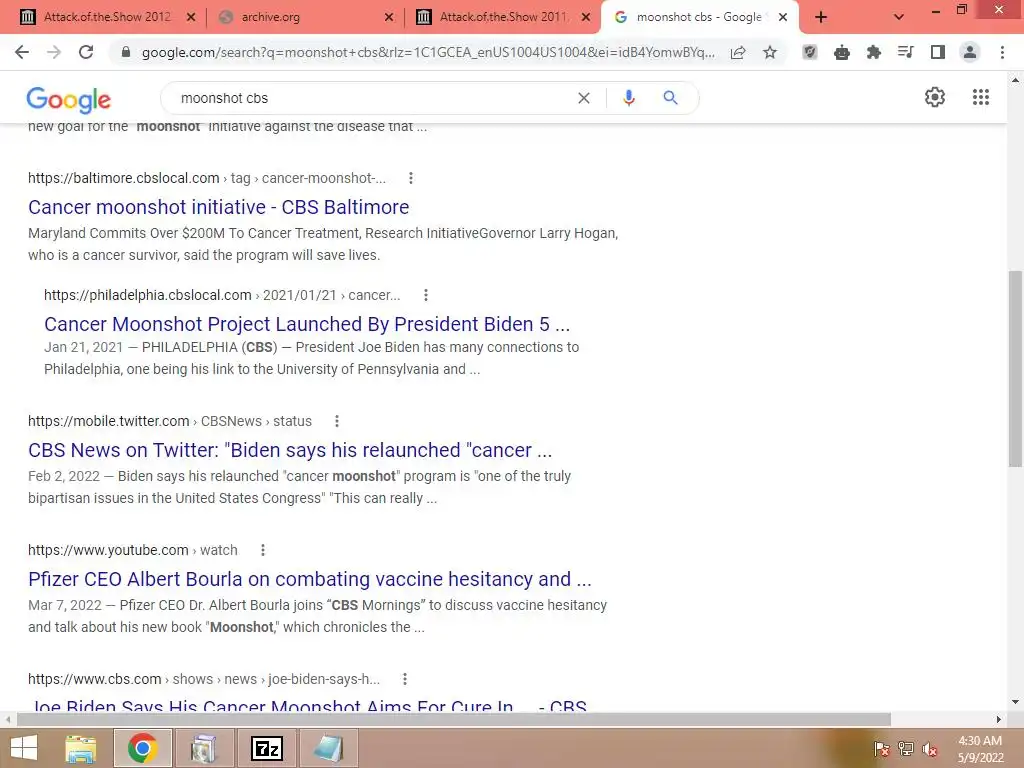
Task: View site info via the lock icon
Action: tap(126, 52)
